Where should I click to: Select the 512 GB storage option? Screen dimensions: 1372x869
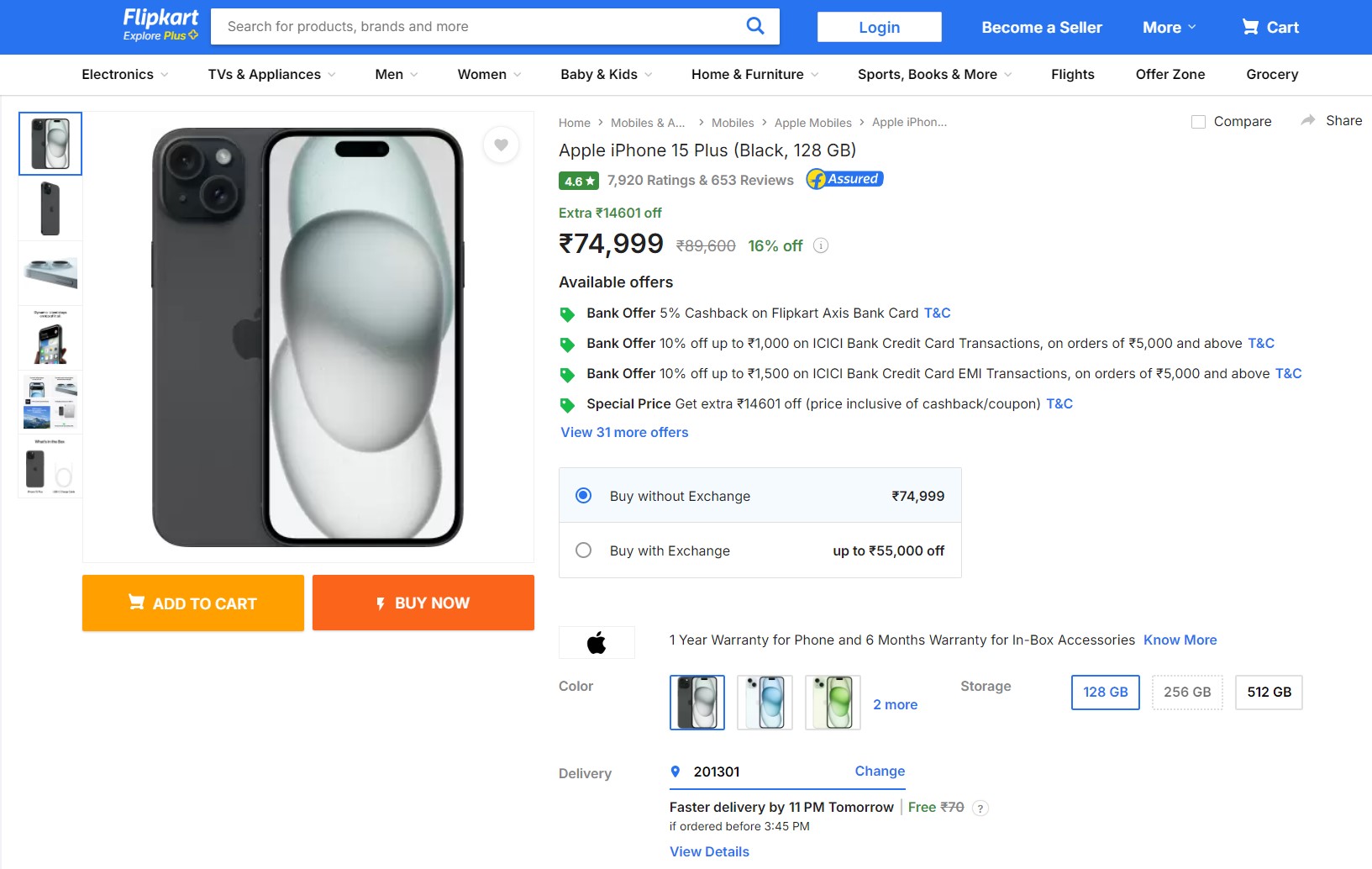pyautogui.click(x=1268, y=693)
